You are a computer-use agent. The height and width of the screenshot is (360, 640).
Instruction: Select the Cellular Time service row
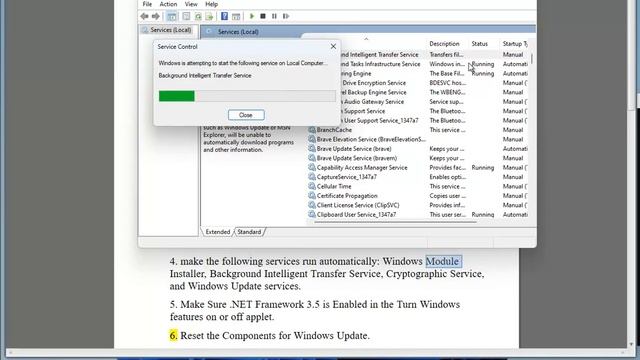coord(417,186)
